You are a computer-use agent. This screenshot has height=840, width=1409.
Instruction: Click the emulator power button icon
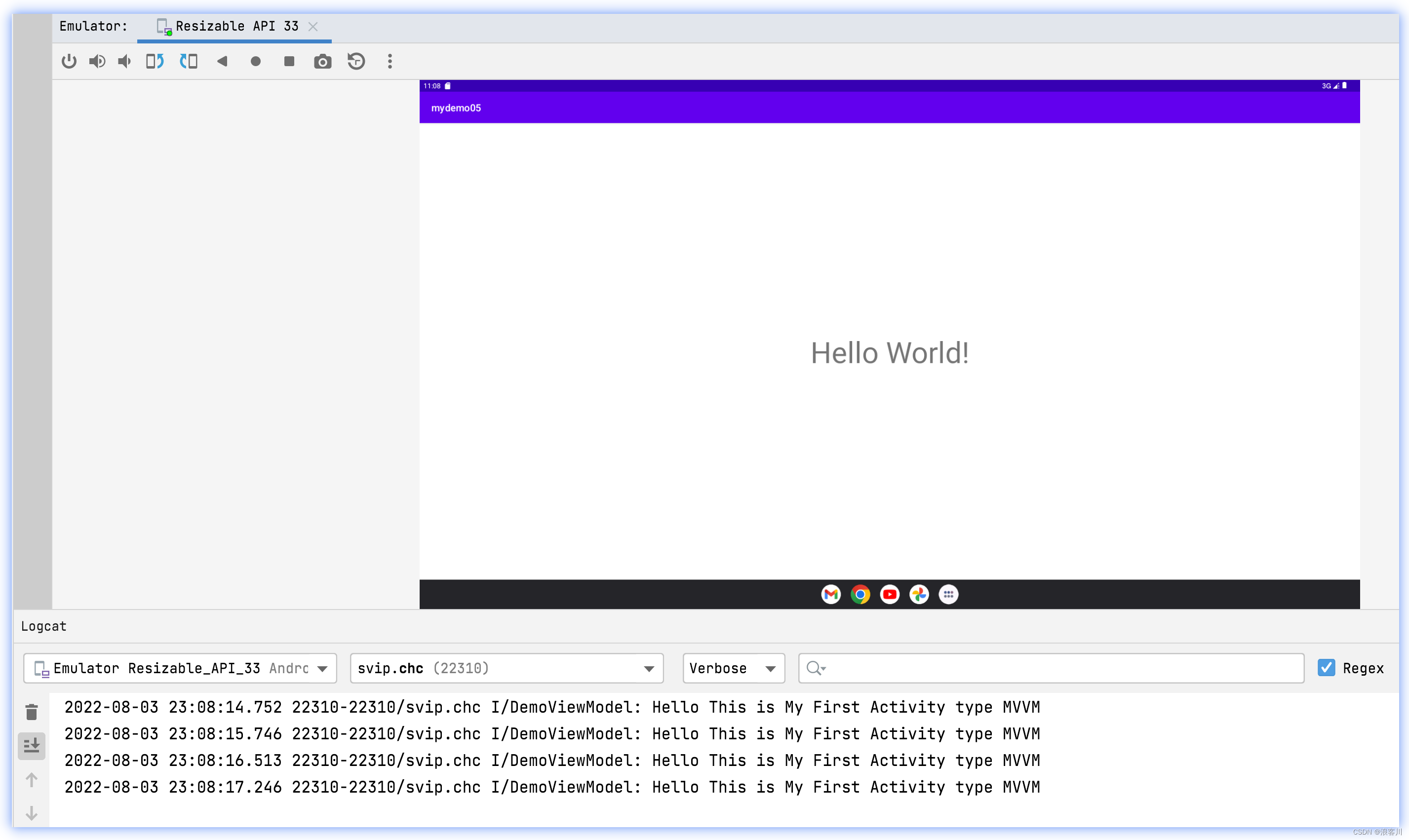(x=69, y=61)
